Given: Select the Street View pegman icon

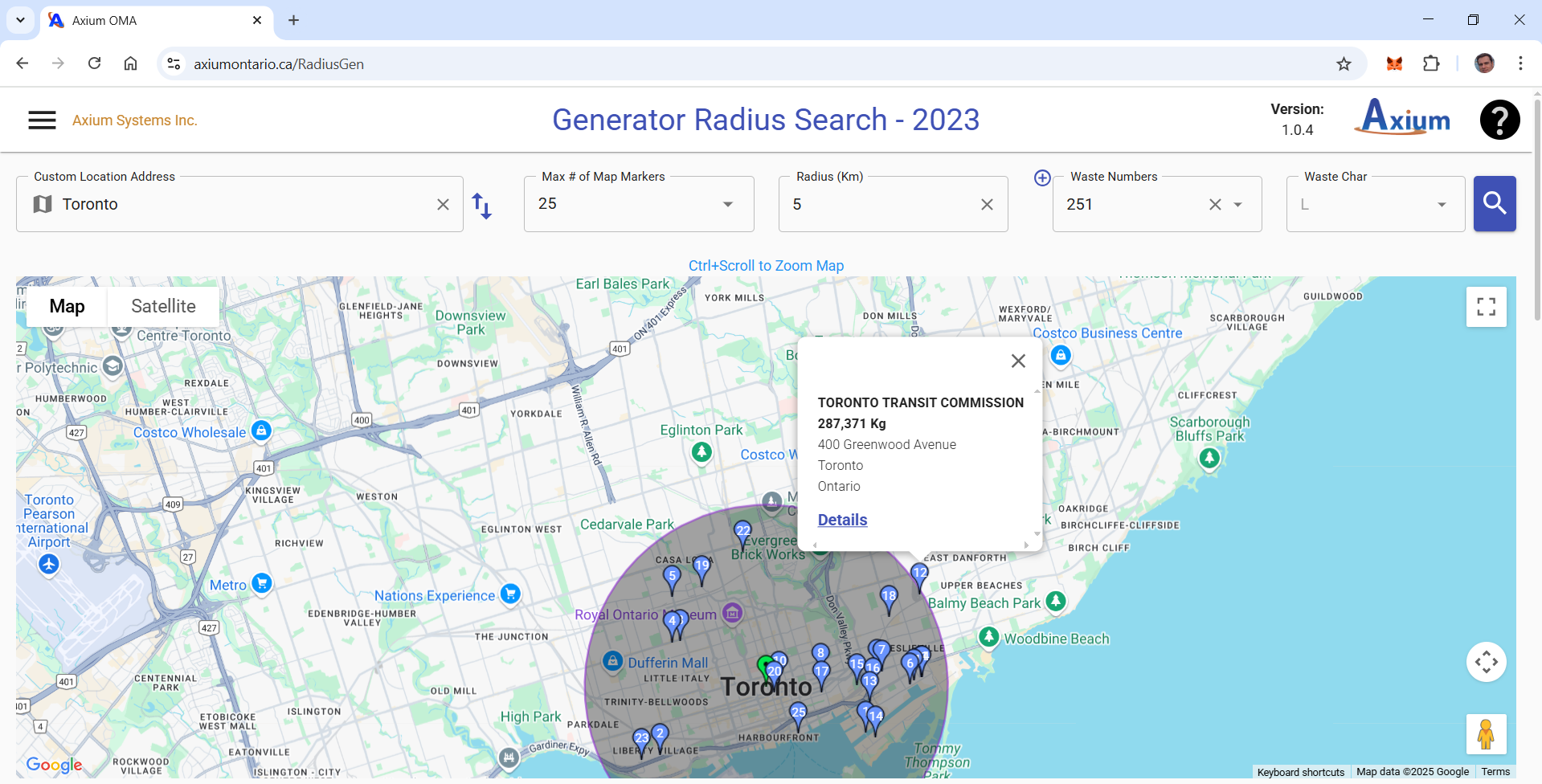Looking at the screenshot, I should point(1486,734).
